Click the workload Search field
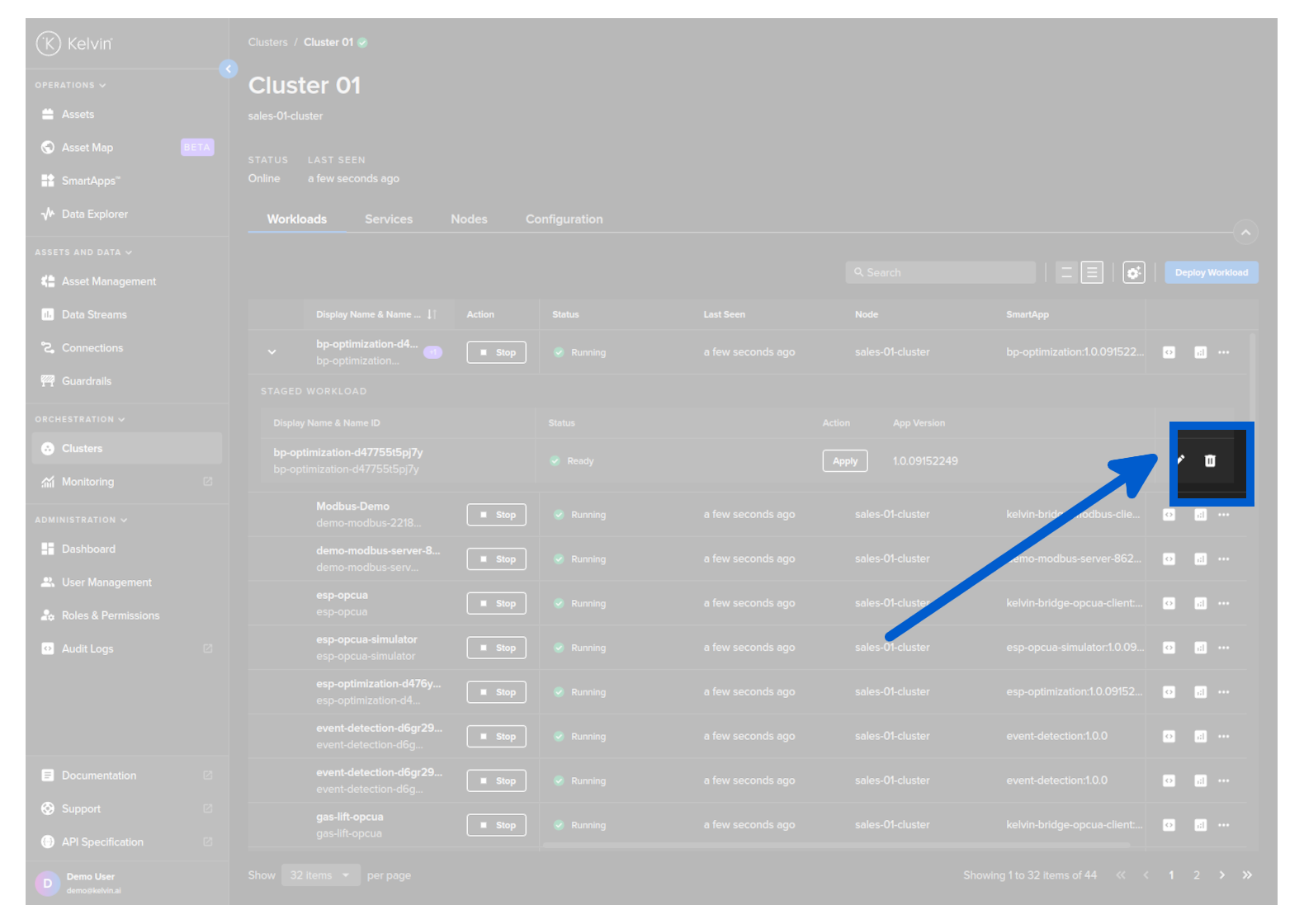Screen dimensions: 1304x924 (x=941, y=273)
